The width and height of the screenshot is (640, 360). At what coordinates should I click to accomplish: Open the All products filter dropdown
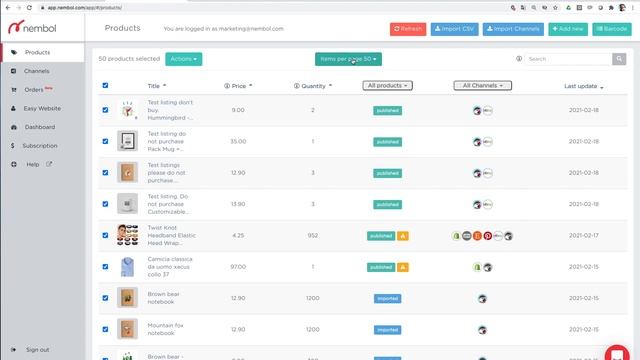click(x=387, y=86)
